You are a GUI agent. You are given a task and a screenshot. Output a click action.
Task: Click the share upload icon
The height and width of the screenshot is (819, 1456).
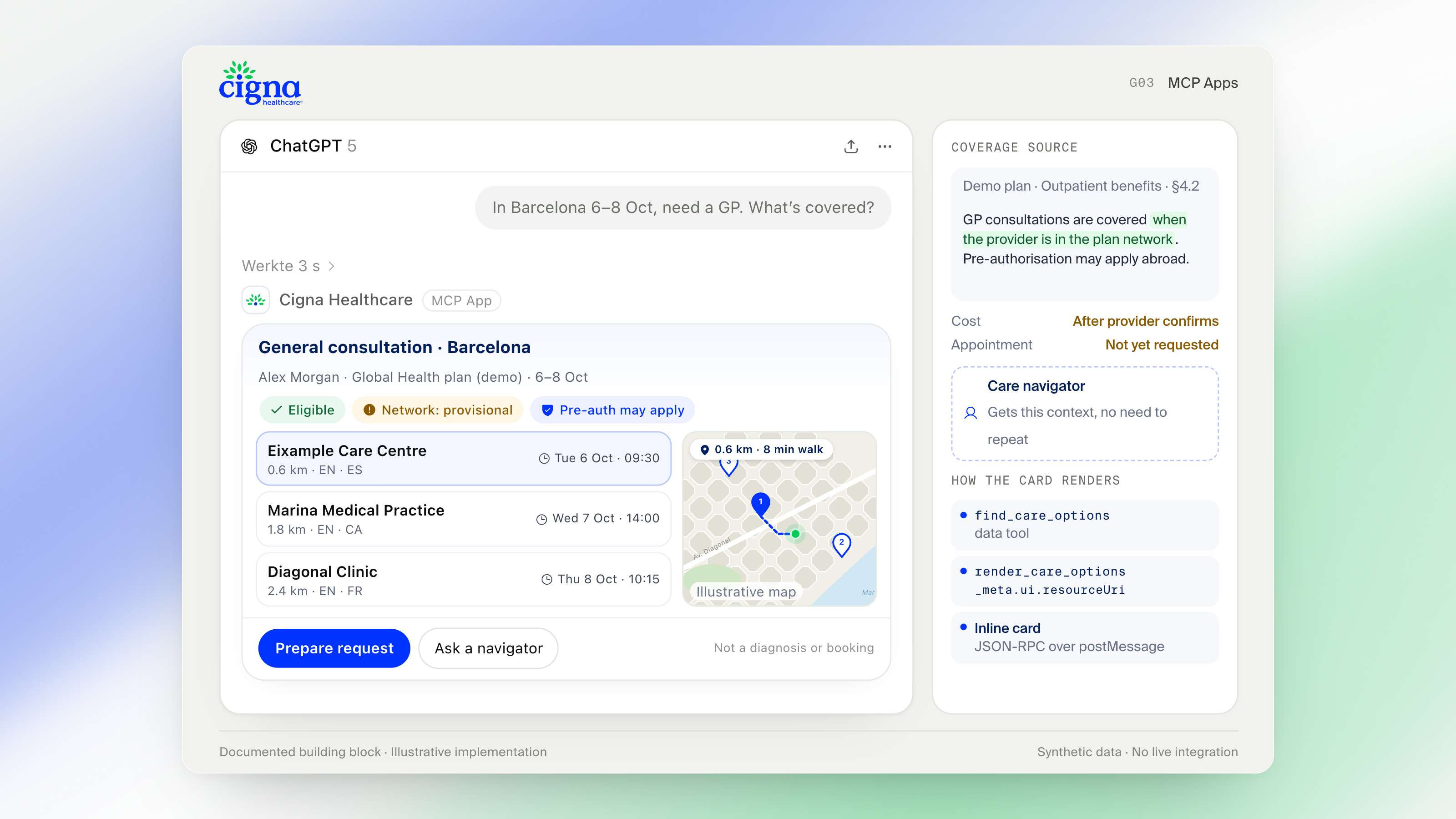click(851, 147)
